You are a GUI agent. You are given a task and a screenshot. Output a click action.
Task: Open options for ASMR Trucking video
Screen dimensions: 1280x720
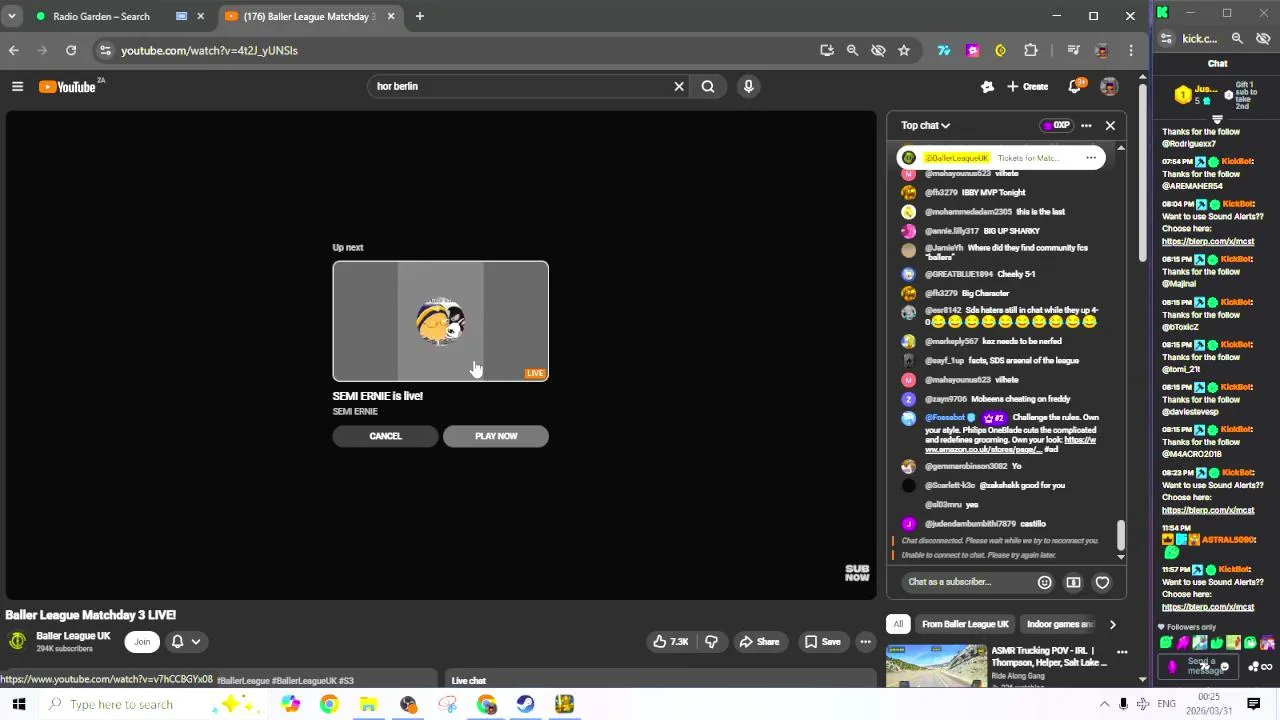click(1122, 652)
